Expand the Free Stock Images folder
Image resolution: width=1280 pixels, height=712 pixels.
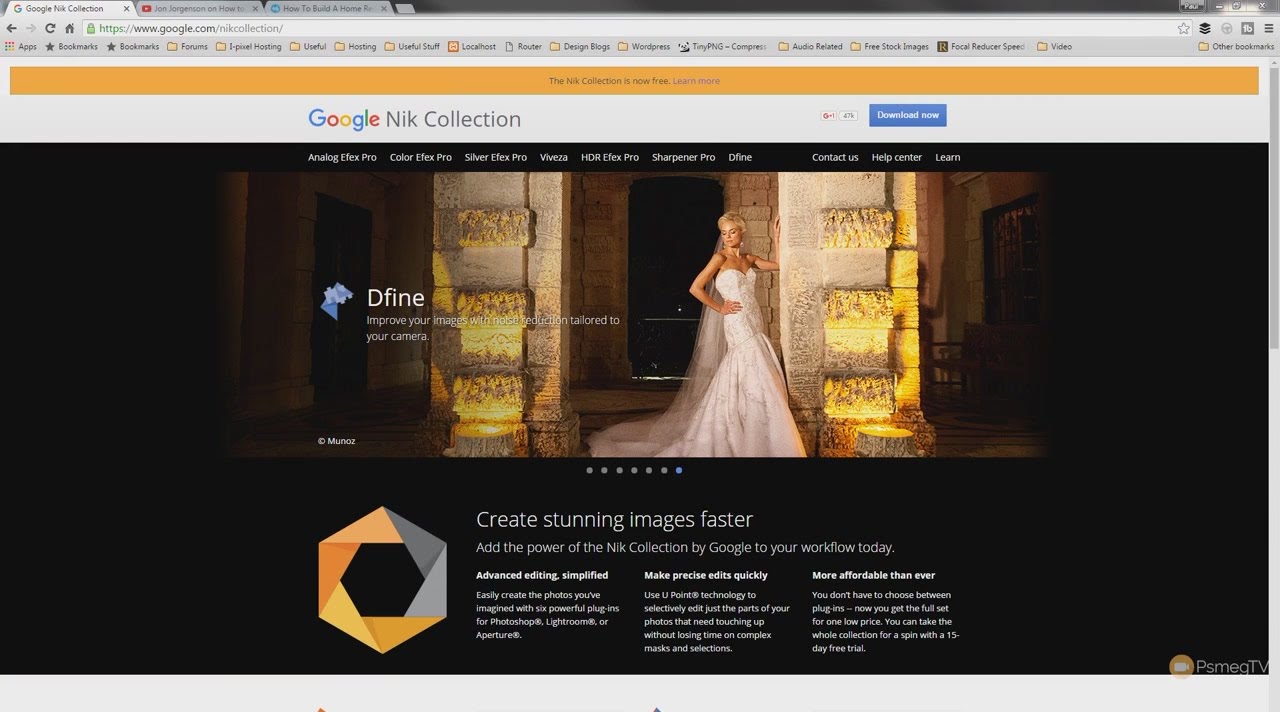pyautogui.click(x=889, y=46)
